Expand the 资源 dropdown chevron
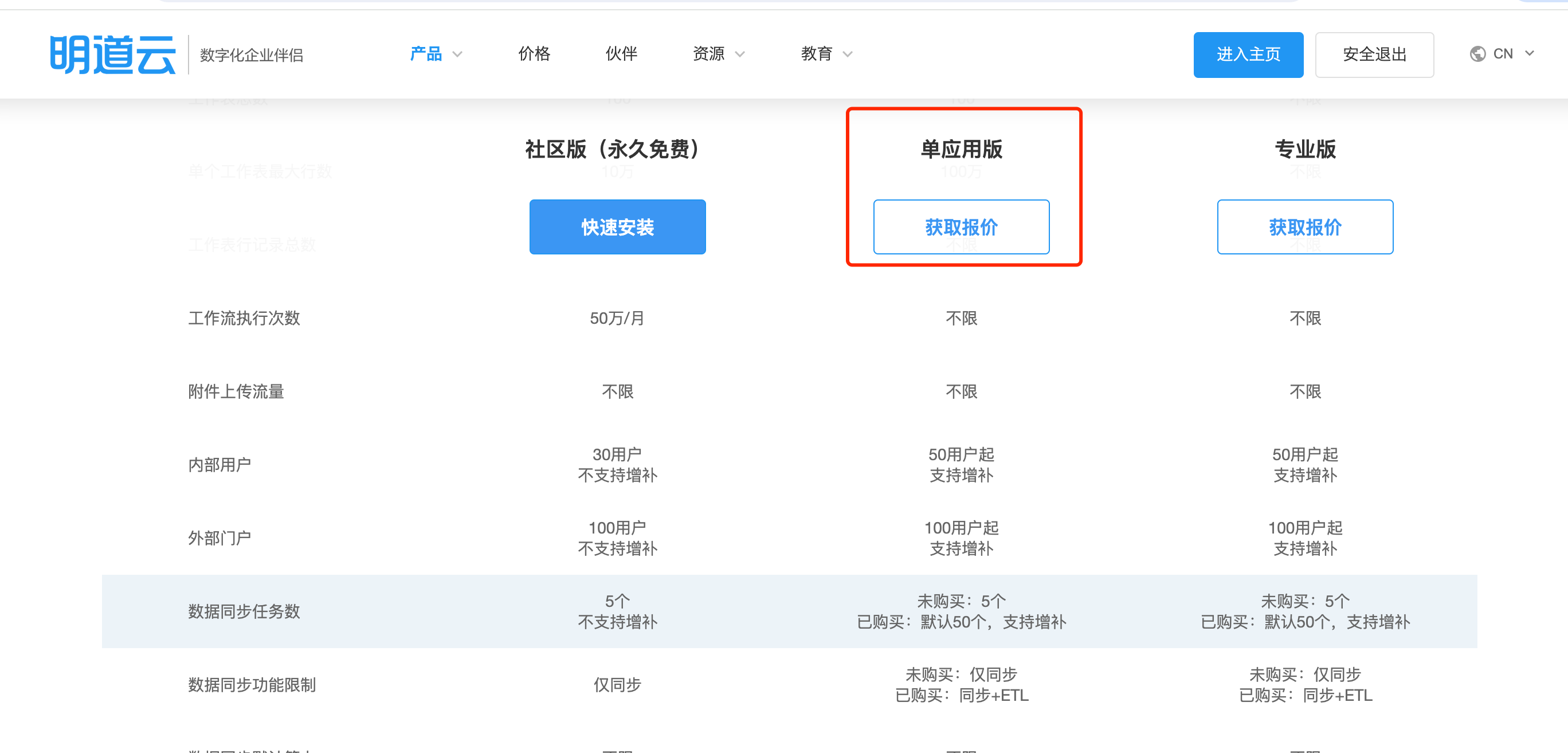 tap(739, 54)
